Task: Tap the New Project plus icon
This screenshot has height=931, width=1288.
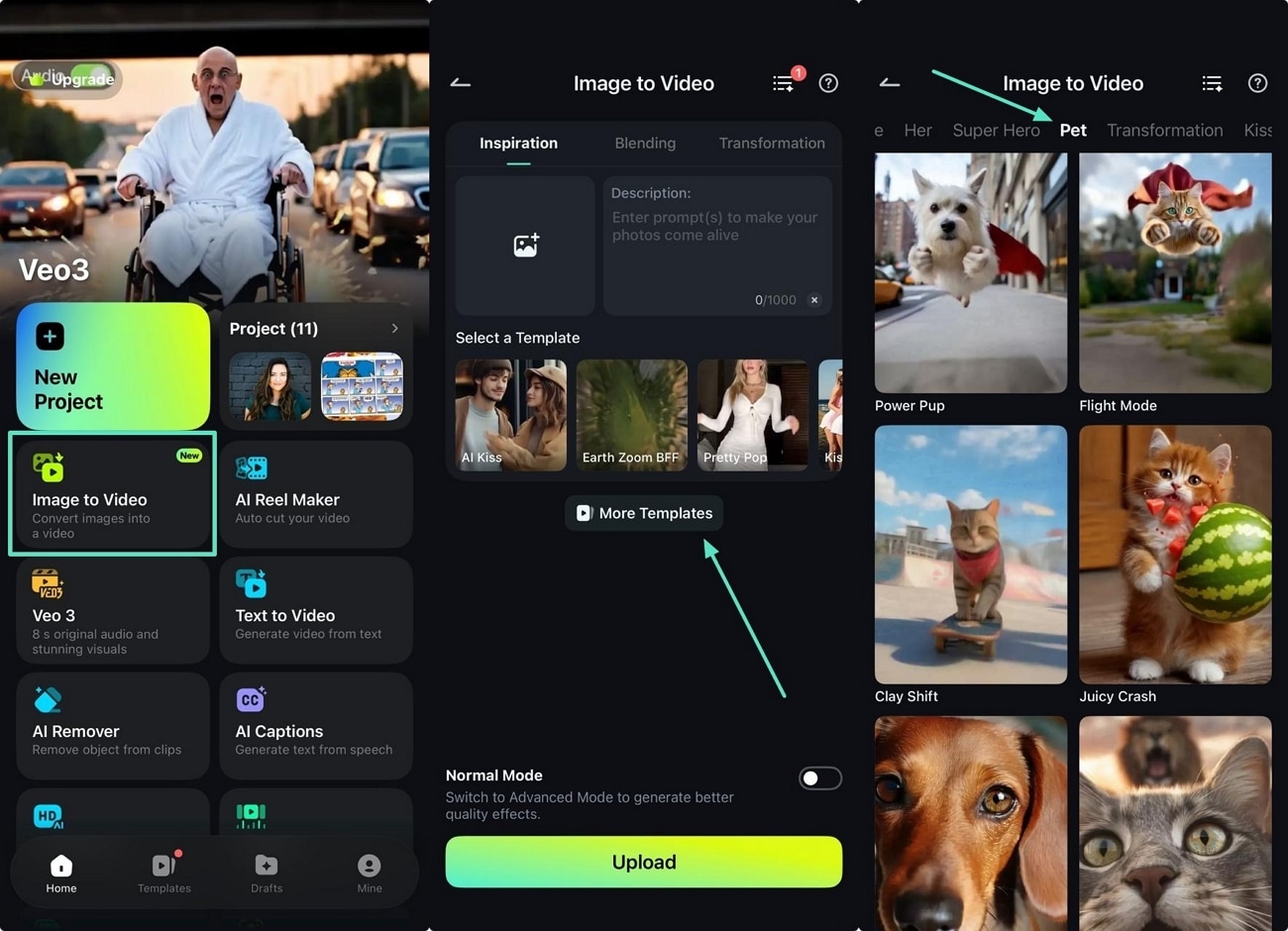Action: click(51, 337)
